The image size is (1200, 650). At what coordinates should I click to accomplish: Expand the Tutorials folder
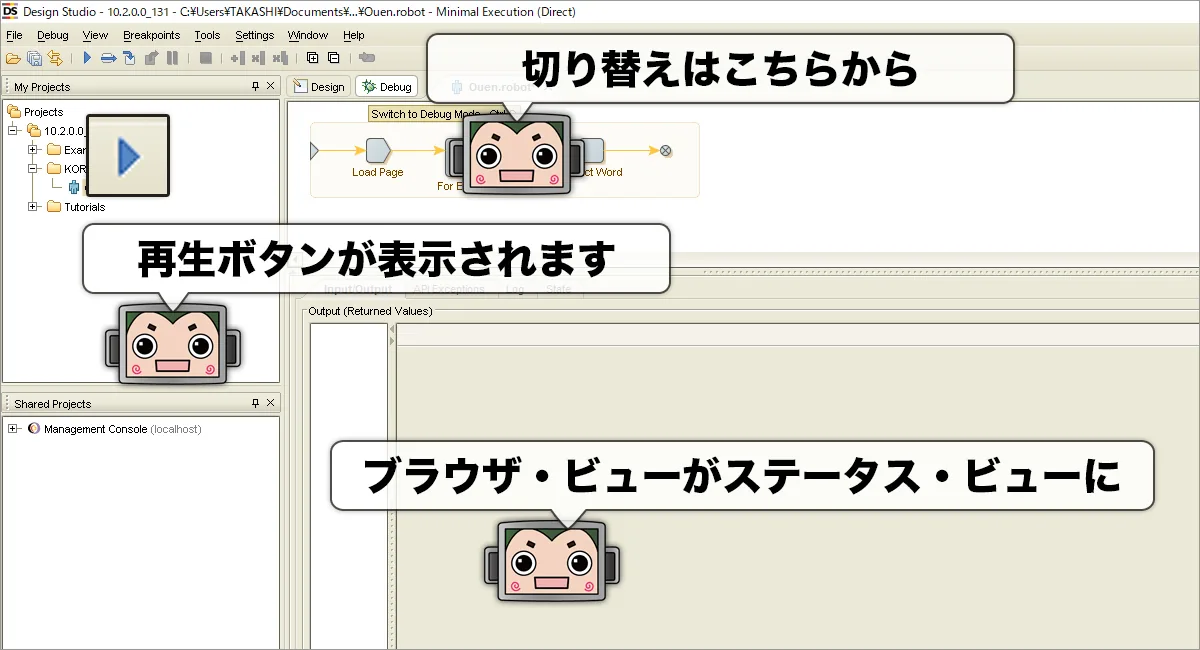point(33,207)
